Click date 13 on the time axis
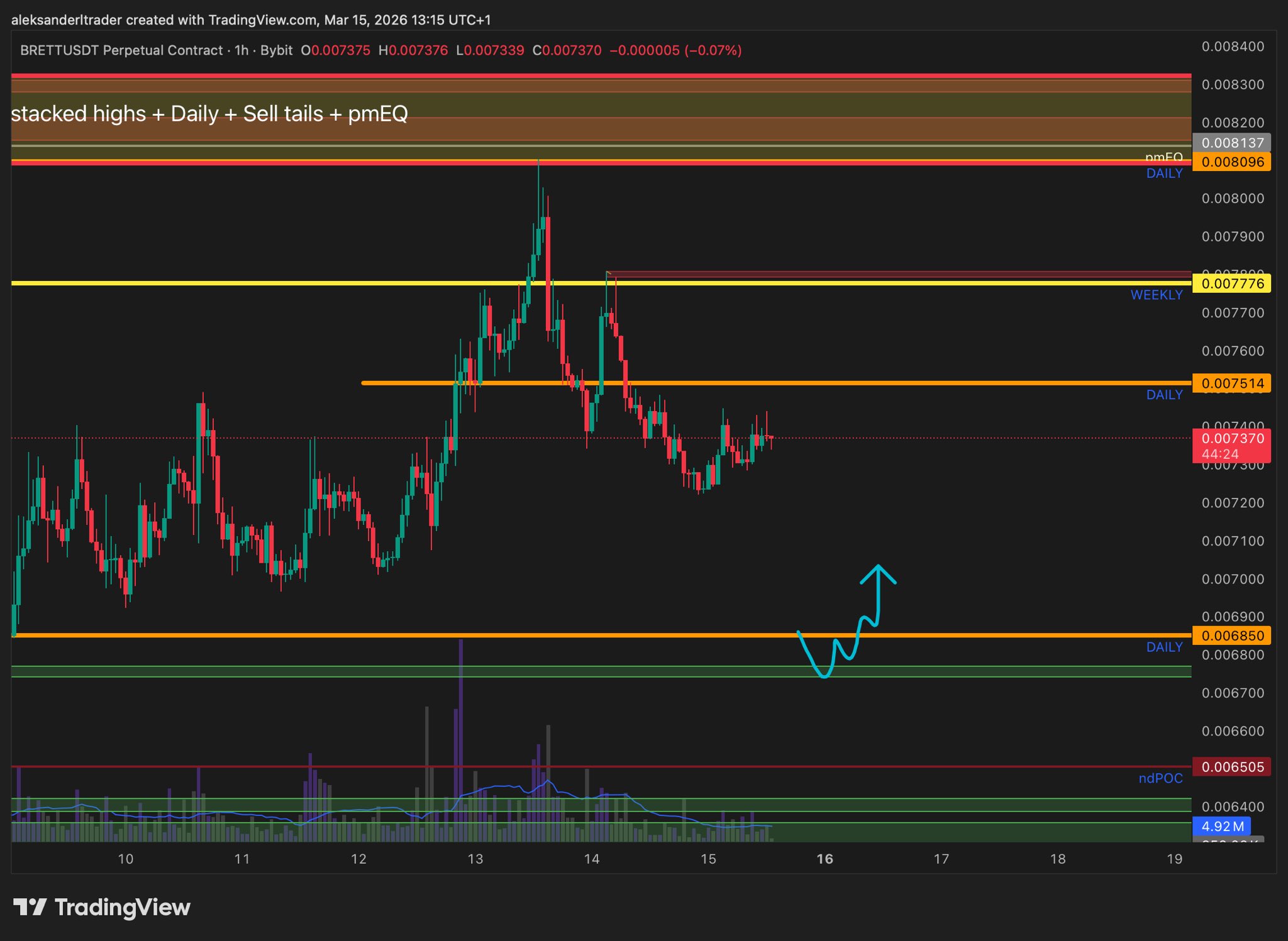The height and width of the screenshot is (941, 1288). (475, 859)
